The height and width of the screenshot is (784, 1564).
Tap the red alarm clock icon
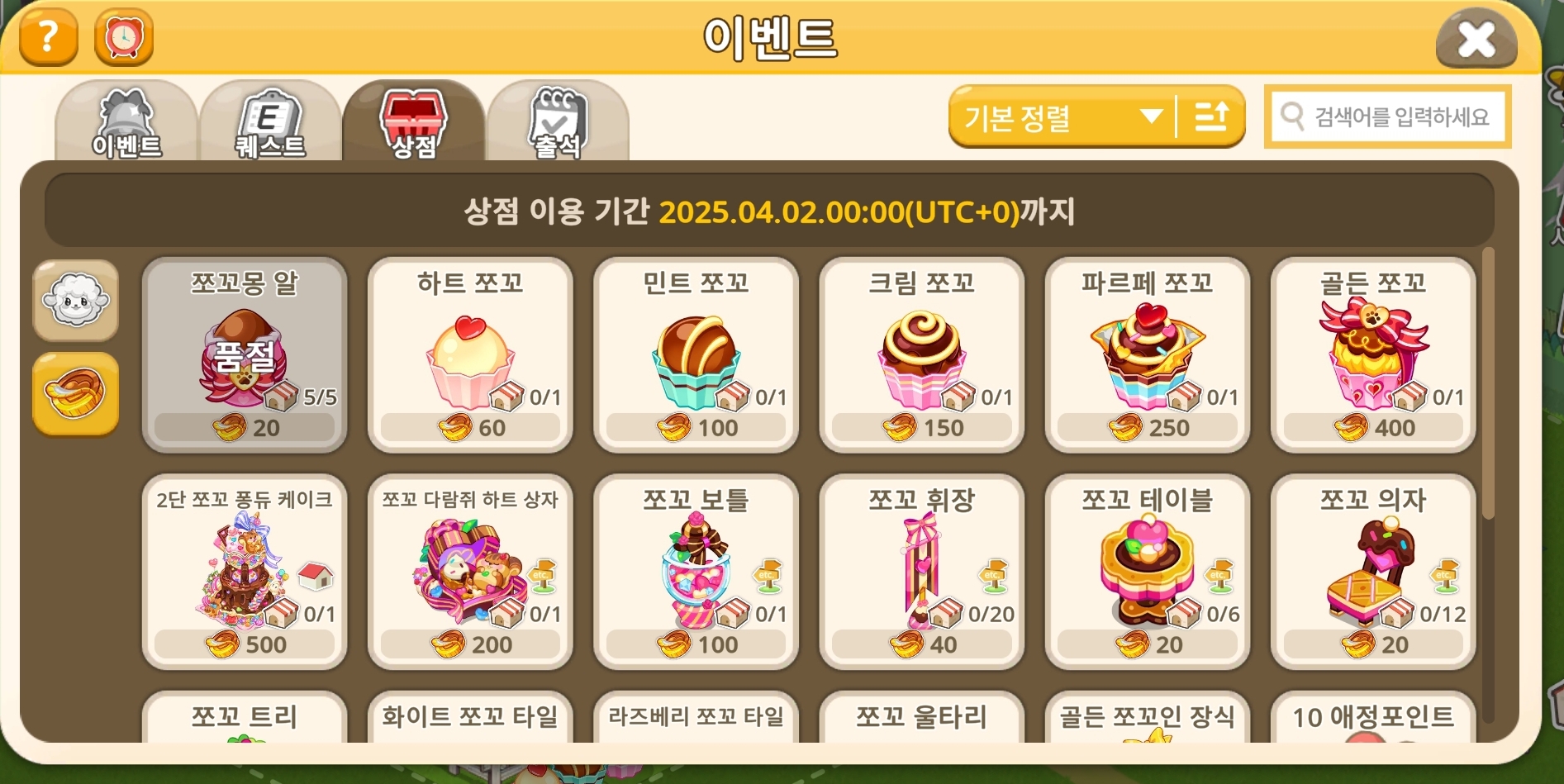tap(124, 37)
